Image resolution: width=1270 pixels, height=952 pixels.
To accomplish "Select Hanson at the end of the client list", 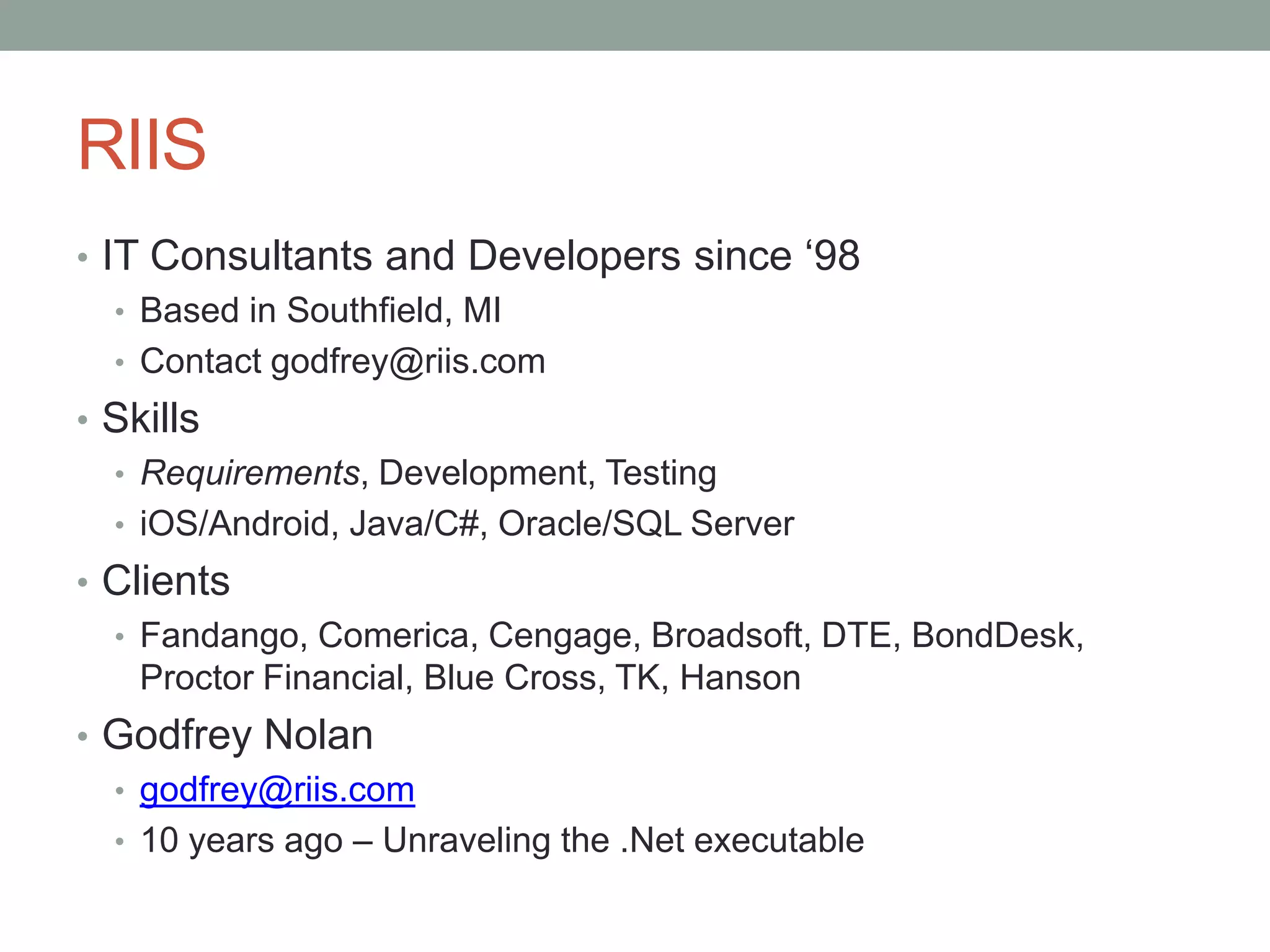I will [740, 677].
